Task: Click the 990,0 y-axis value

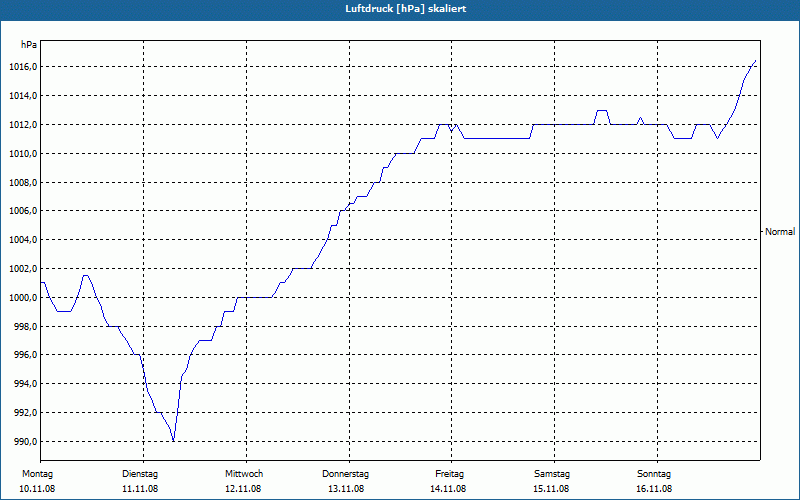Action: 25,441
